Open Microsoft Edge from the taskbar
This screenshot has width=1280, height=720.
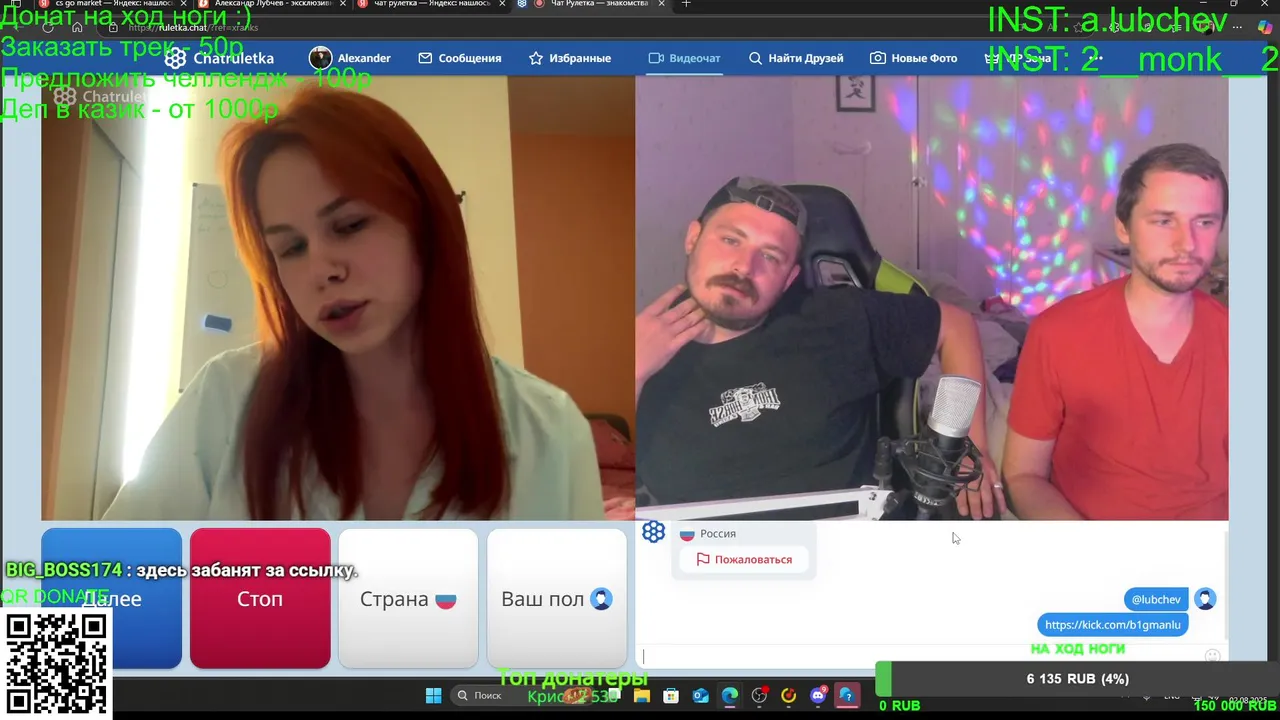pyautogui.click(x=730, y=696)
